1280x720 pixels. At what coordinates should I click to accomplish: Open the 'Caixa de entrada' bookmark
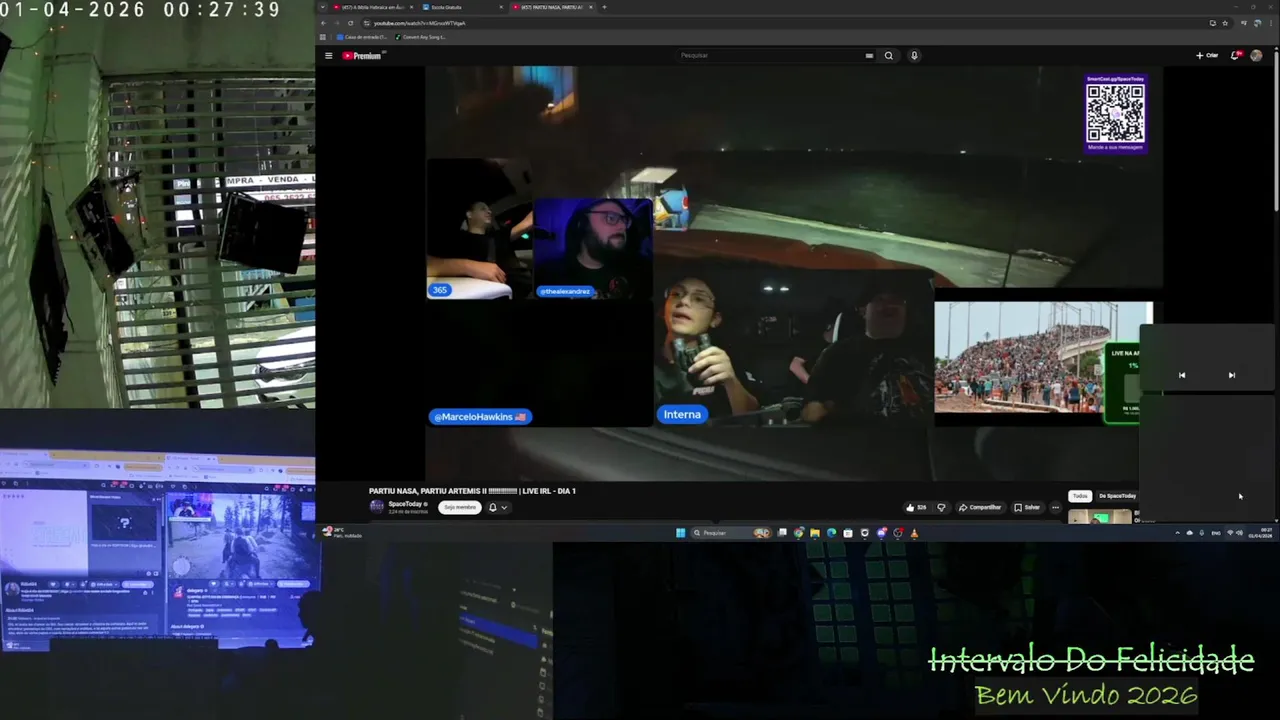tap(362, 37)
